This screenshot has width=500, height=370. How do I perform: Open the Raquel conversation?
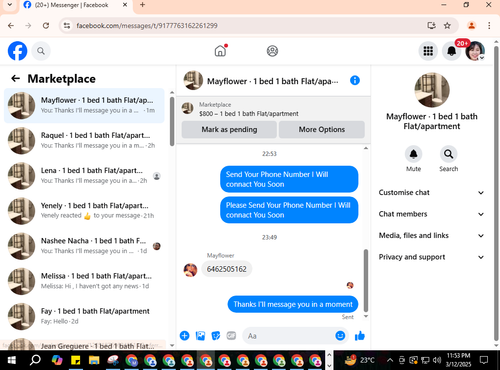85,141
